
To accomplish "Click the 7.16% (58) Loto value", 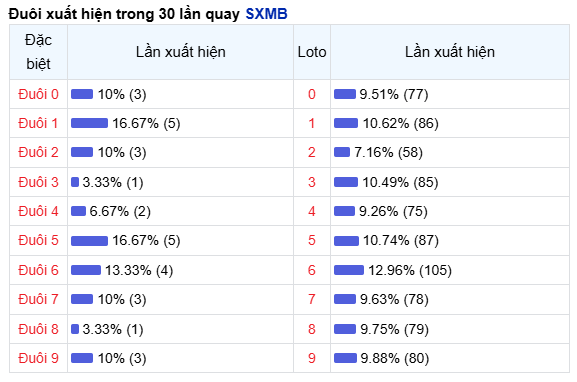I will pyautogui.click(x=388, y=152).
